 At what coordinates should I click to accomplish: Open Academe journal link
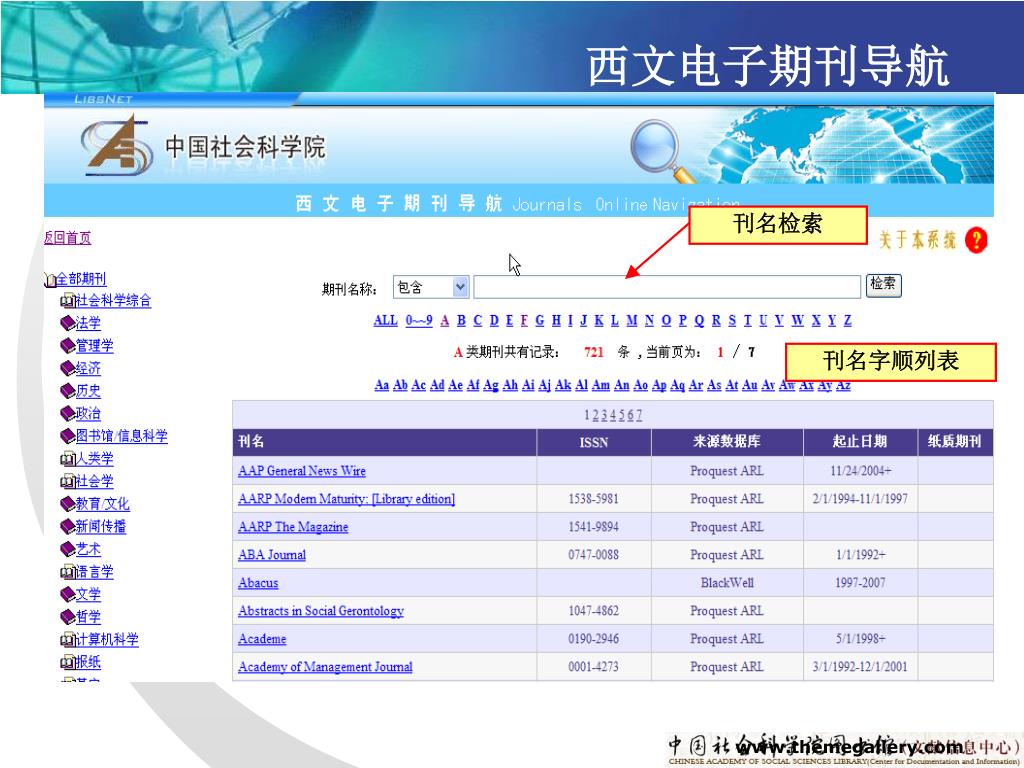(x=262, y=639)
